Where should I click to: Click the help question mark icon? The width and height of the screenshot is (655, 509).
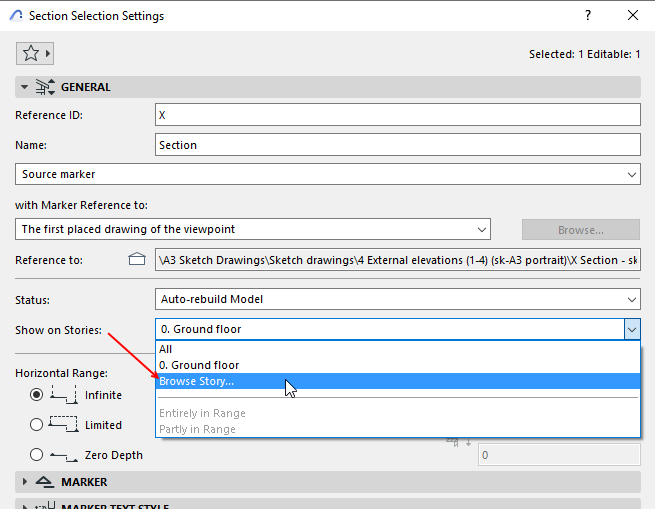point(586,16)
